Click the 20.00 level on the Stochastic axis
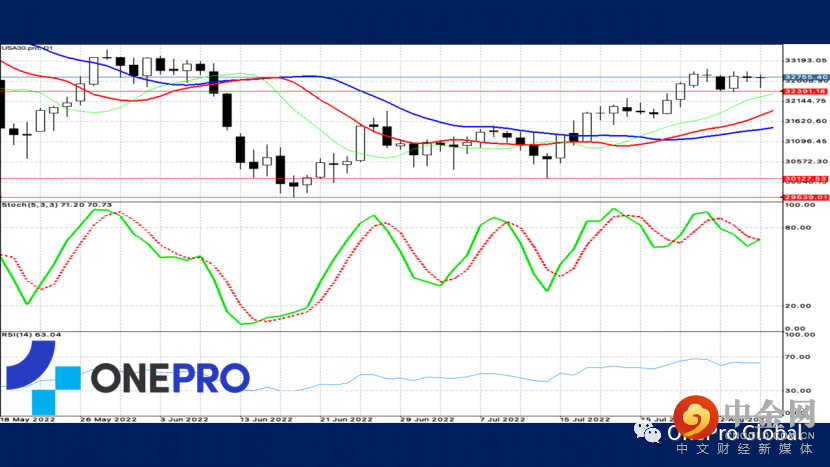 tap(798, 306)
